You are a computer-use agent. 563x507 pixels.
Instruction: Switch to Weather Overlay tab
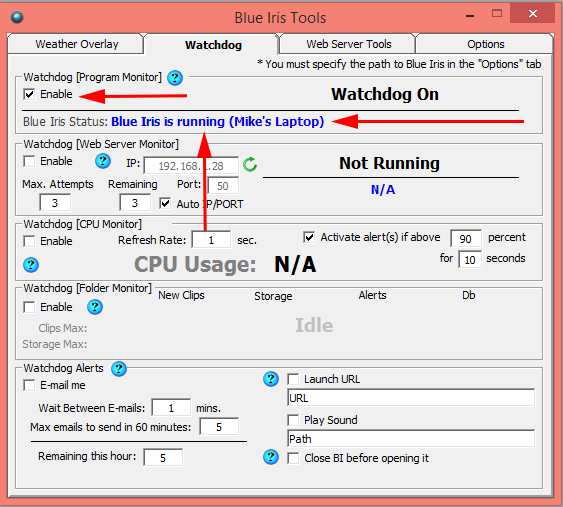pos(76,44)
